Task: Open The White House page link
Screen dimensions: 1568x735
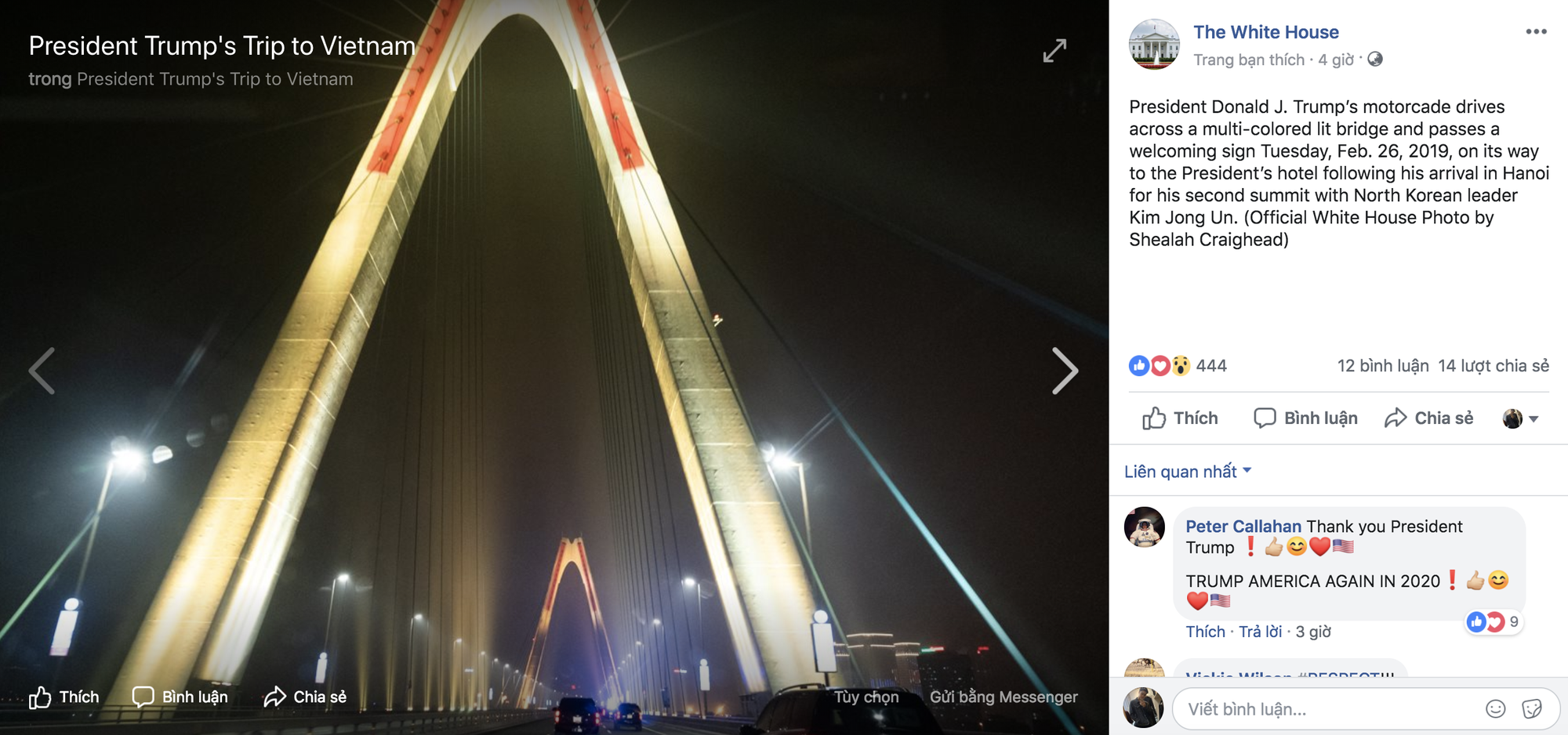Action: (1266, 32)
